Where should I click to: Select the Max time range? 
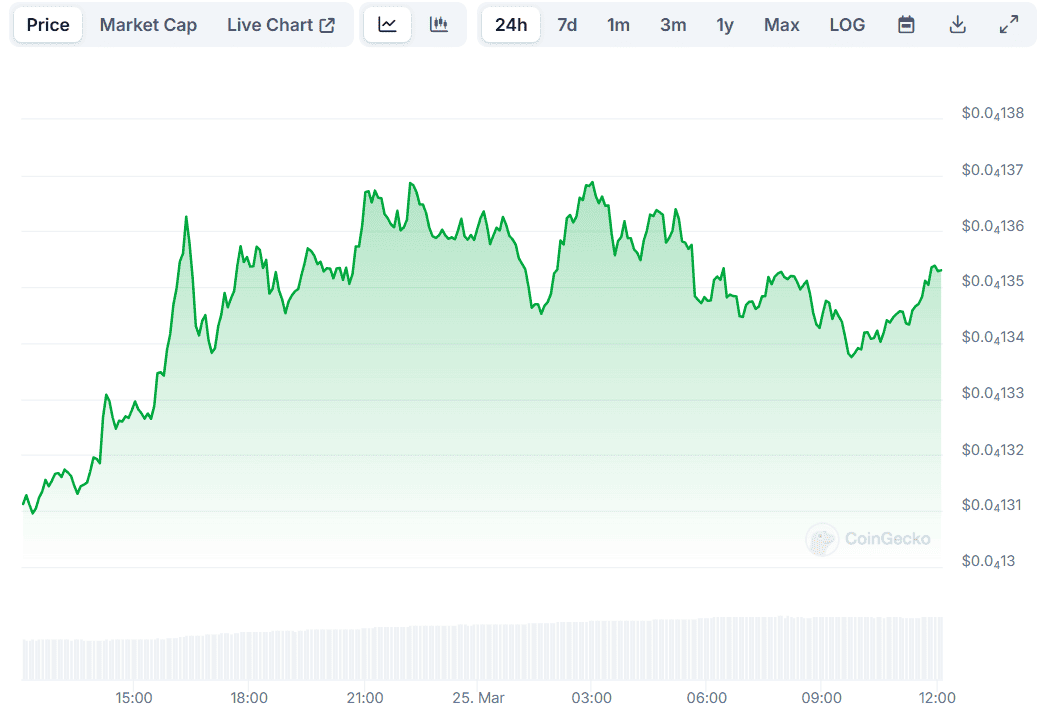pyautogui.click(x=781, y=25)
